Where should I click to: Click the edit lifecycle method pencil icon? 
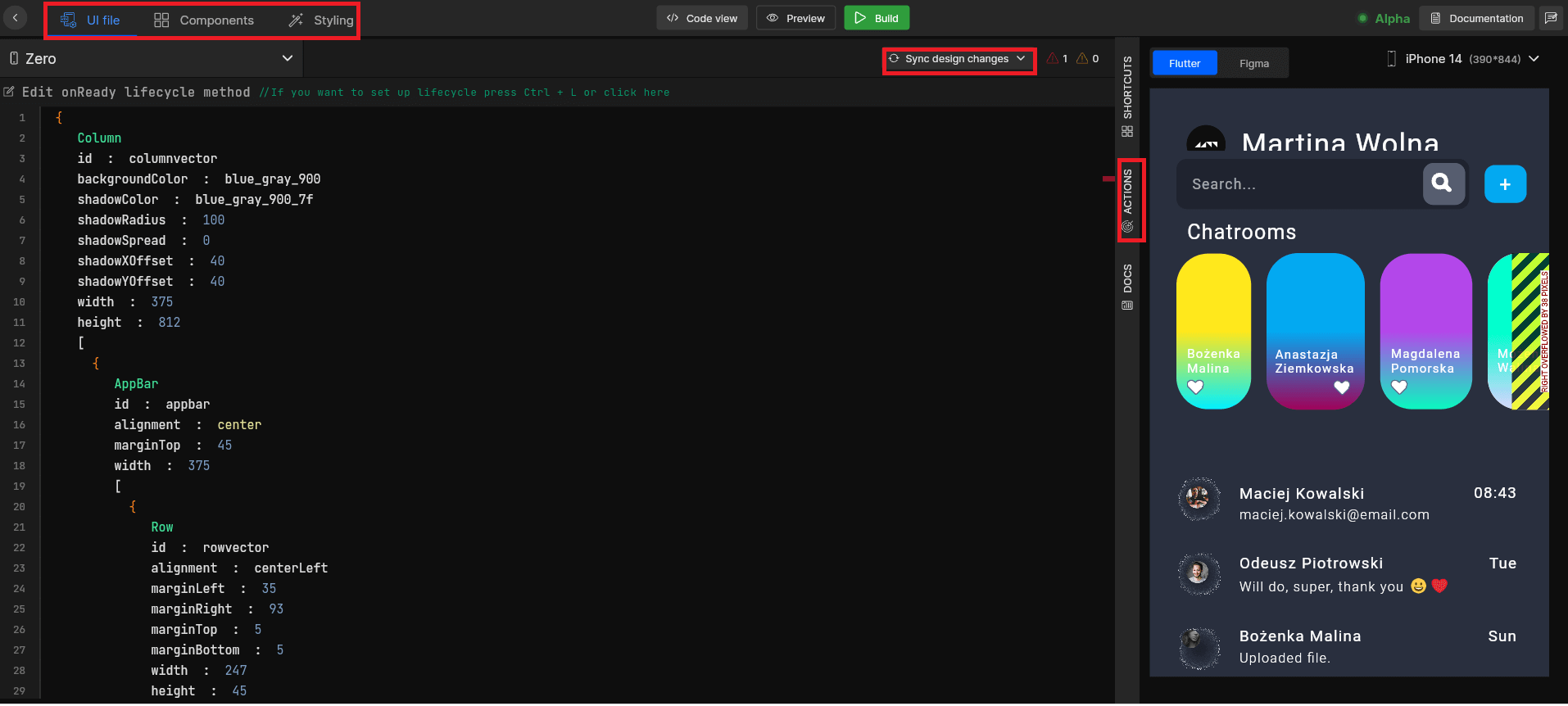tap(9, 92)
